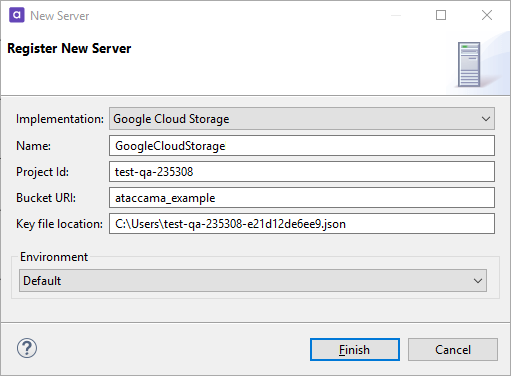
Task: Click the Project Id input field
Action: [302, 172]
